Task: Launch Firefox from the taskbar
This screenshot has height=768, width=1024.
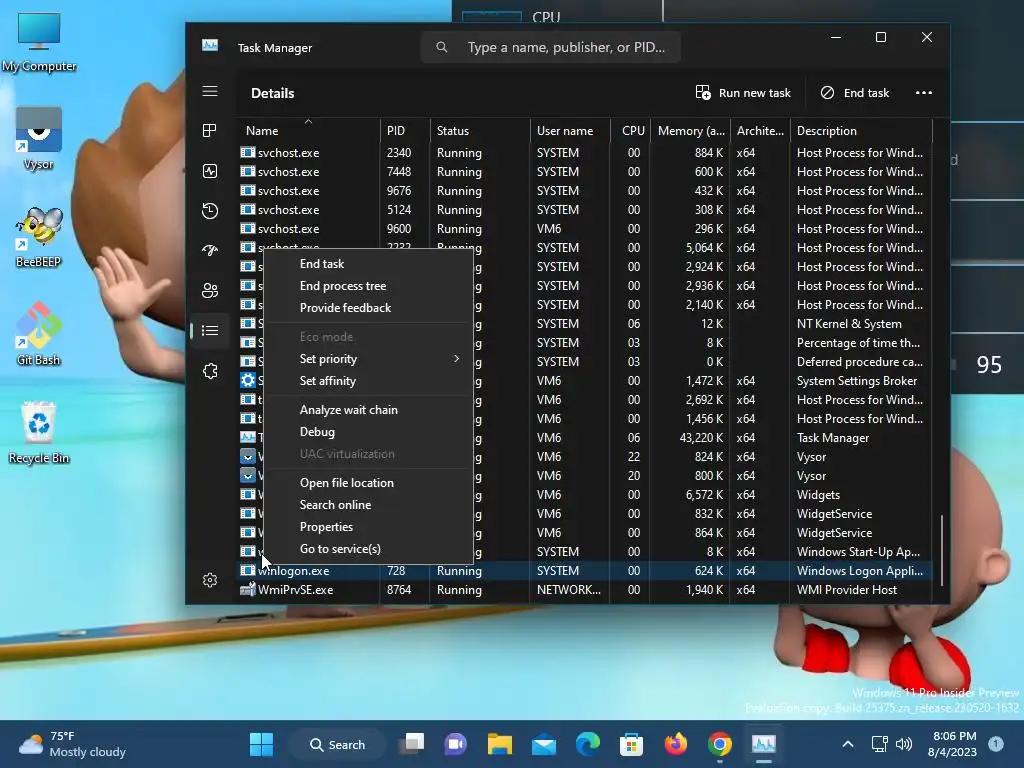Action: 675,744
